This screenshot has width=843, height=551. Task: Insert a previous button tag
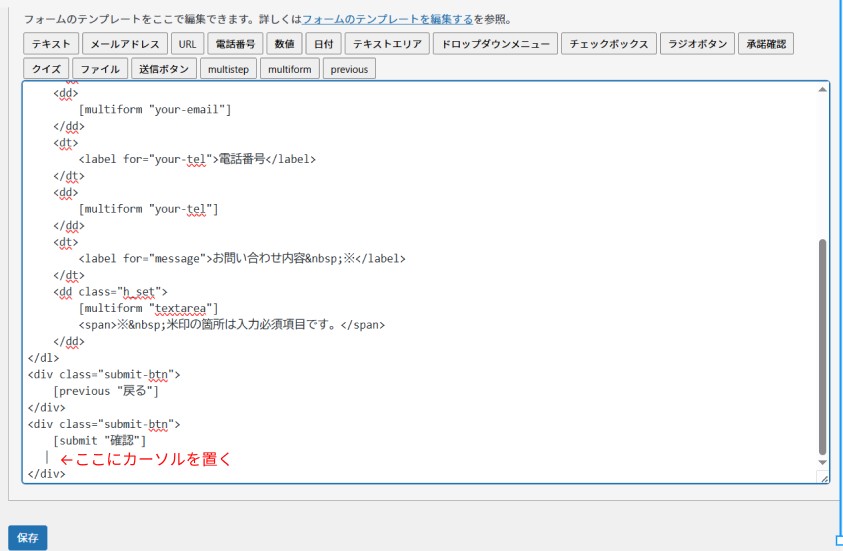point(349,69)
